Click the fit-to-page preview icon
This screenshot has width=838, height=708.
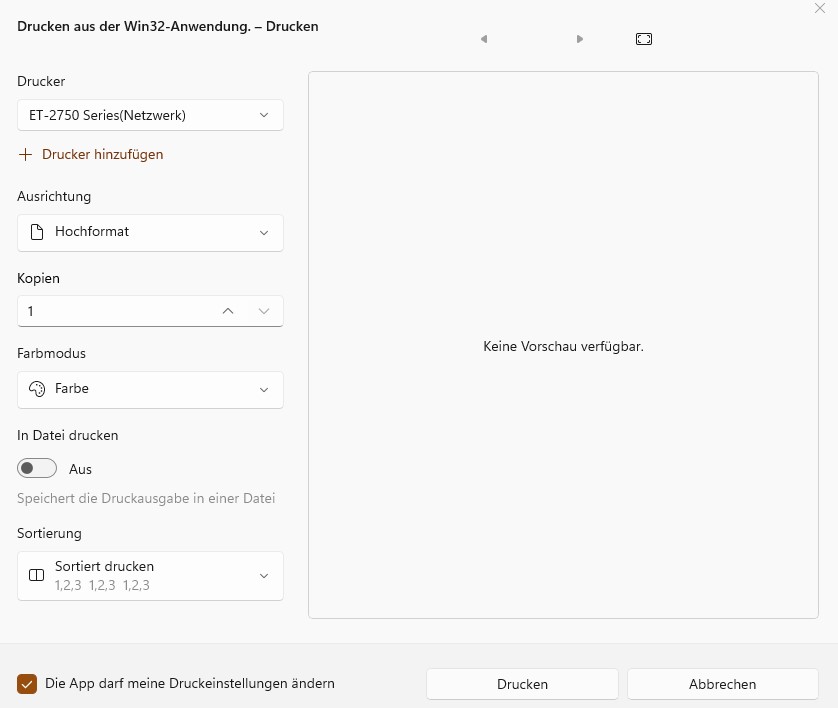pyautogui.click(x=644, y=39)
